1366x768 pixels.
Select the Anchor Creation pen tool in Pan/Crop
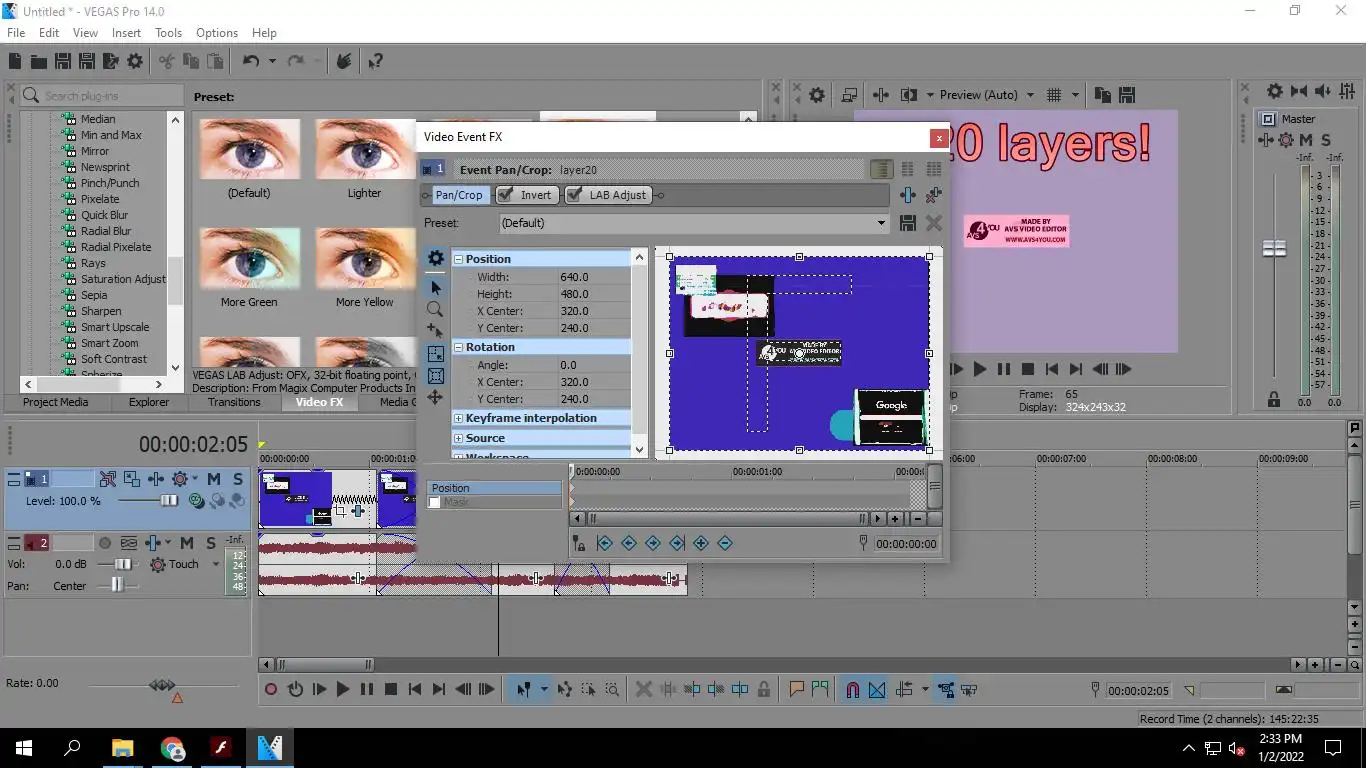[435, 331]
